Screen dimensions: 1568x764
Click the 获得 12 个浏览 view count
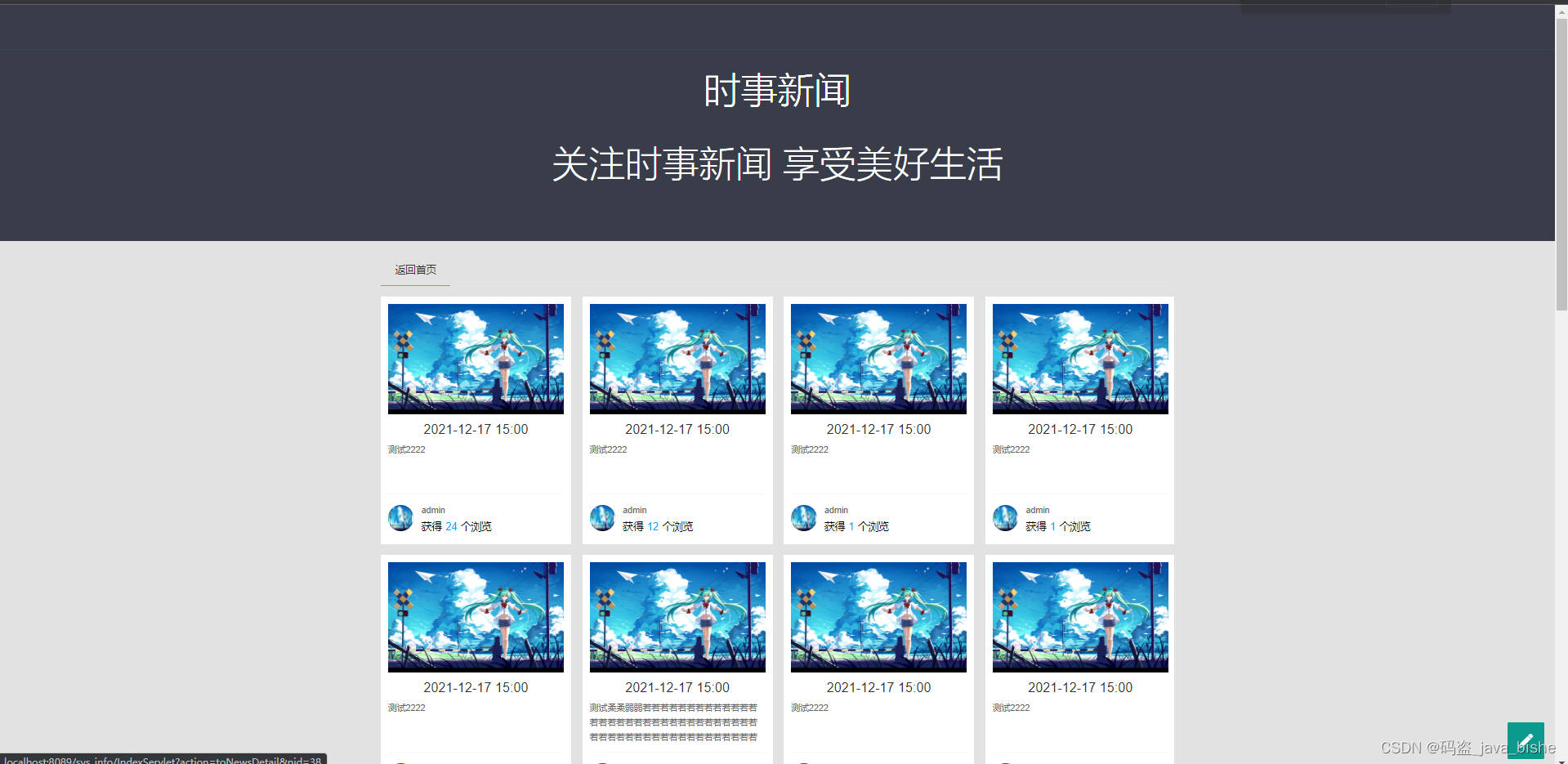(658, 526)
